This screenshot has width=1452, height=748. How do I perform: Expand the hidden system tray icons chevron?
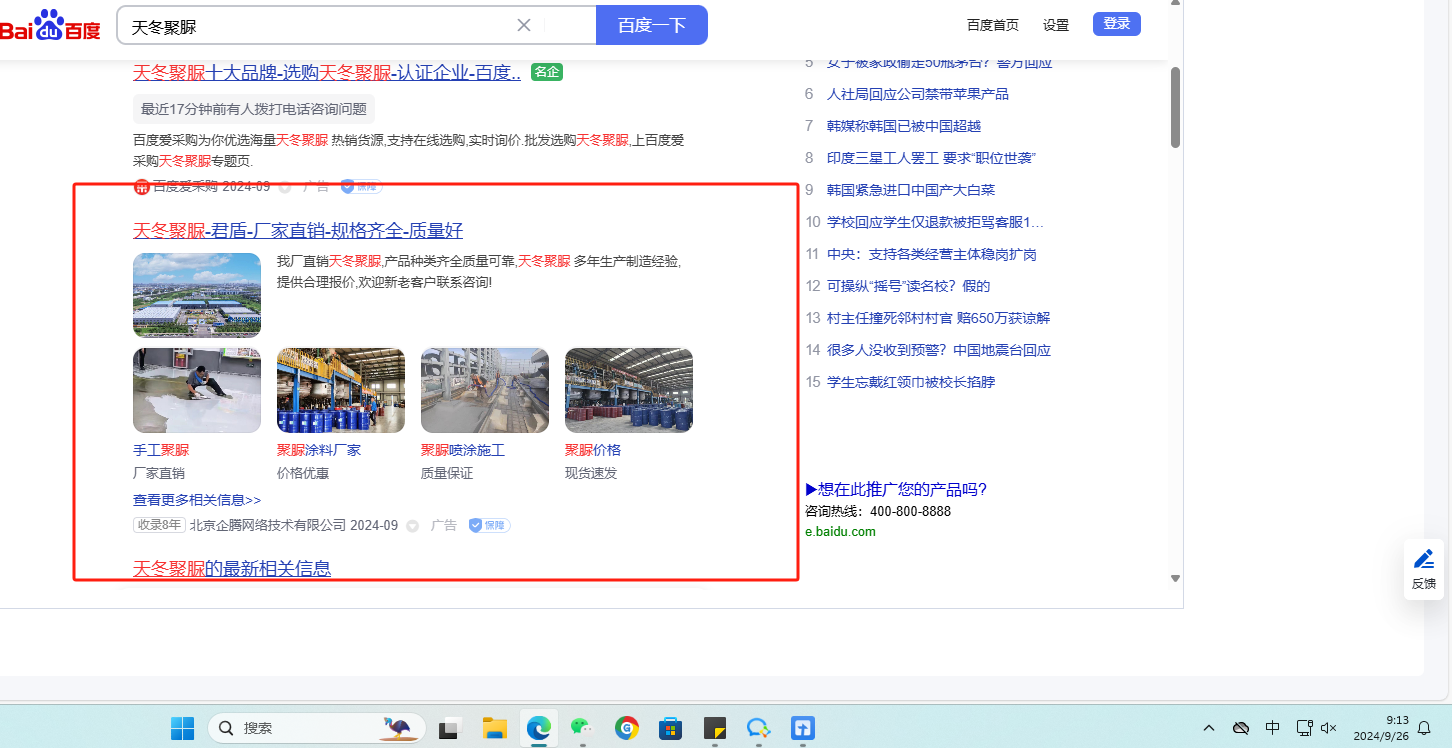(x=1209, y=727)
